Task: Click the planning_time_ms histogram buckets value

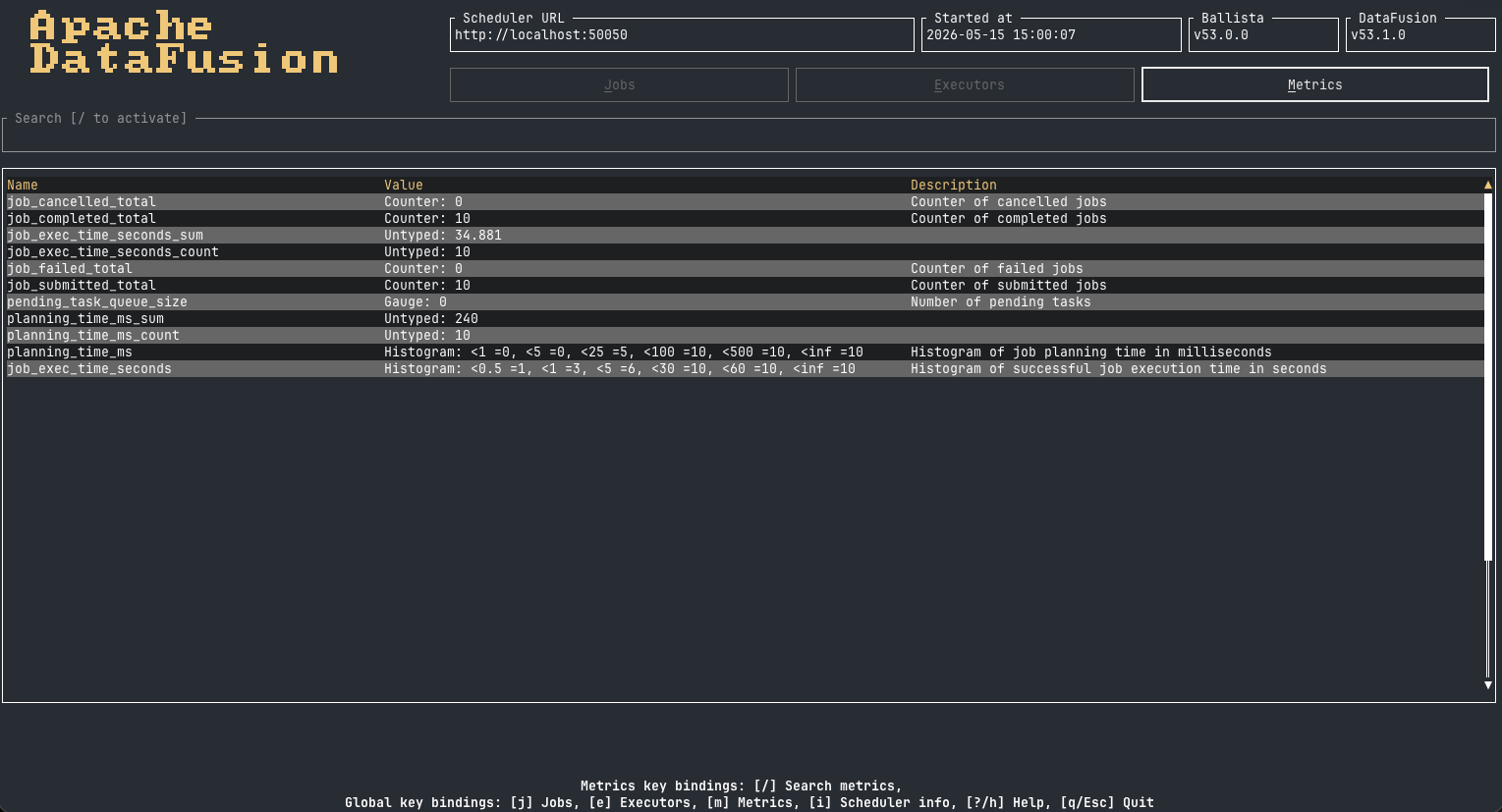Action: tap(624, 352)
